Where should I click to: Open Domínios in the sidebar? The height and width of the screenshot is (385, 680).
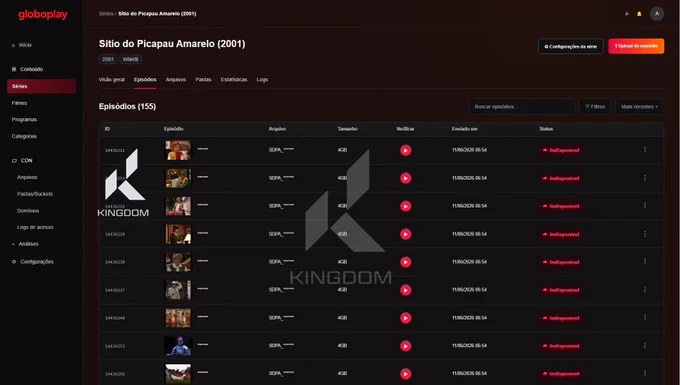pyautogui.click(x=28, y=211)
